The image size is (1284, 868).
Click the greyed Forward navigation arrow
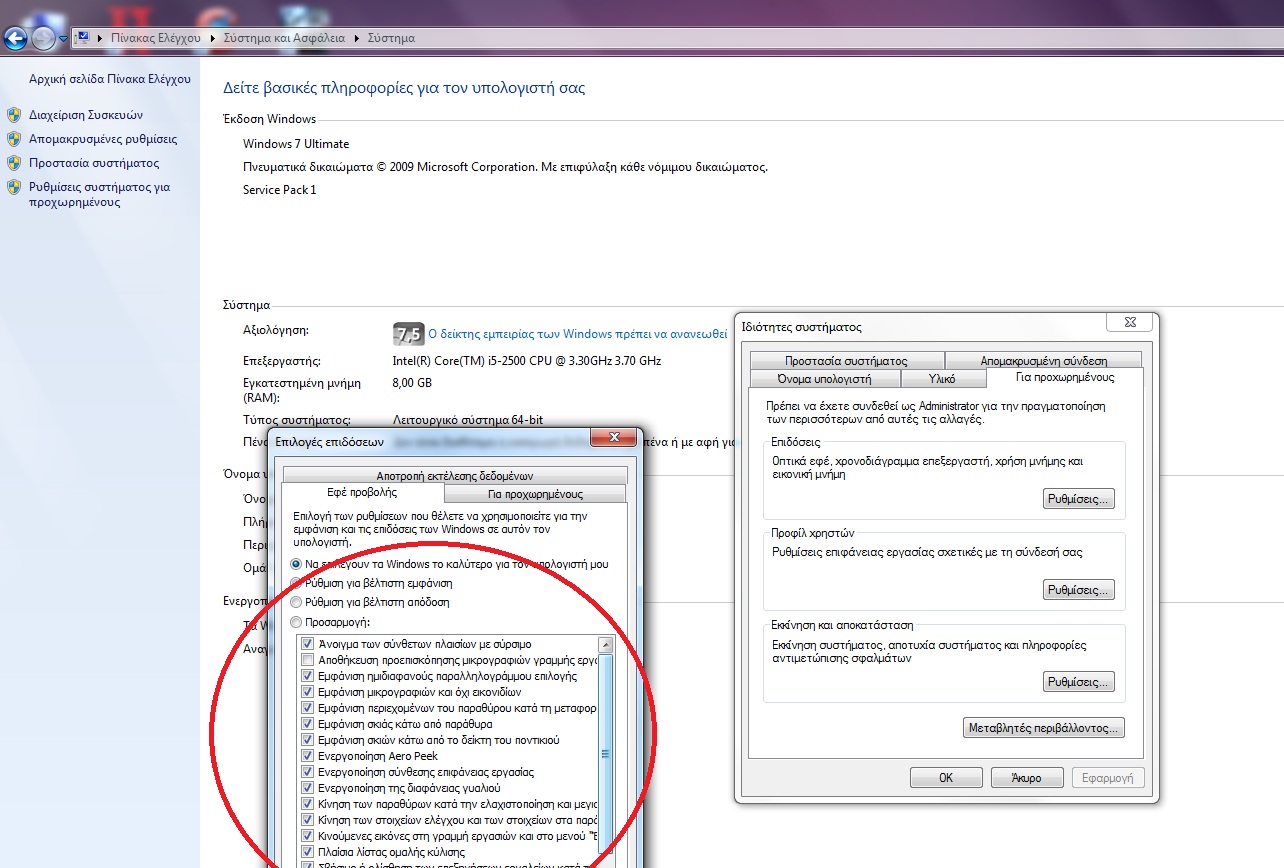tap(43, 39)
